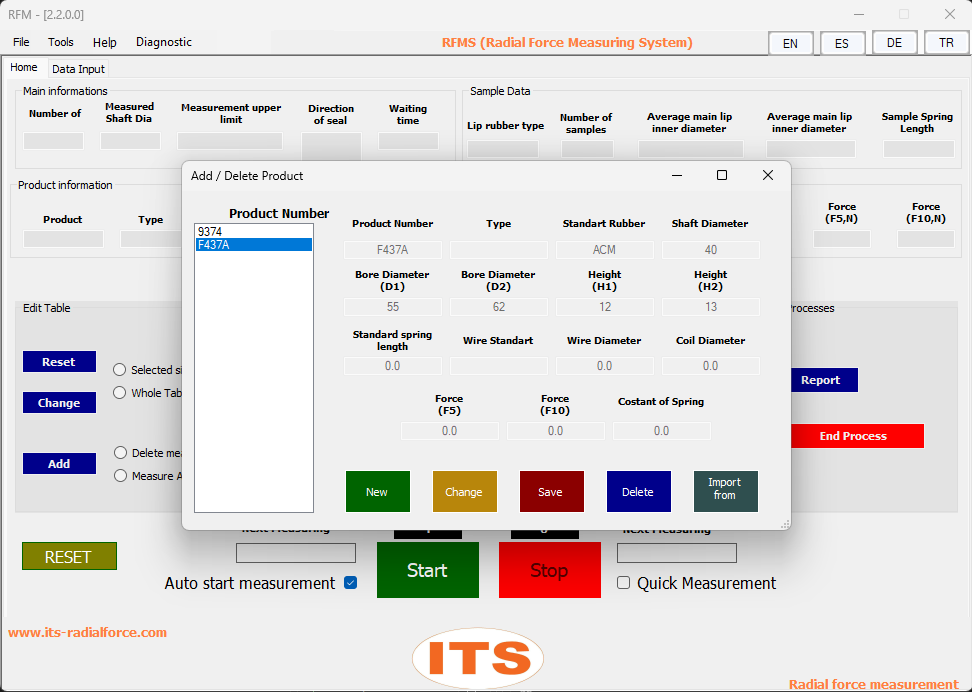Uncheck Auto start measurement
This screenshot has width=972, height=692.
350,583
